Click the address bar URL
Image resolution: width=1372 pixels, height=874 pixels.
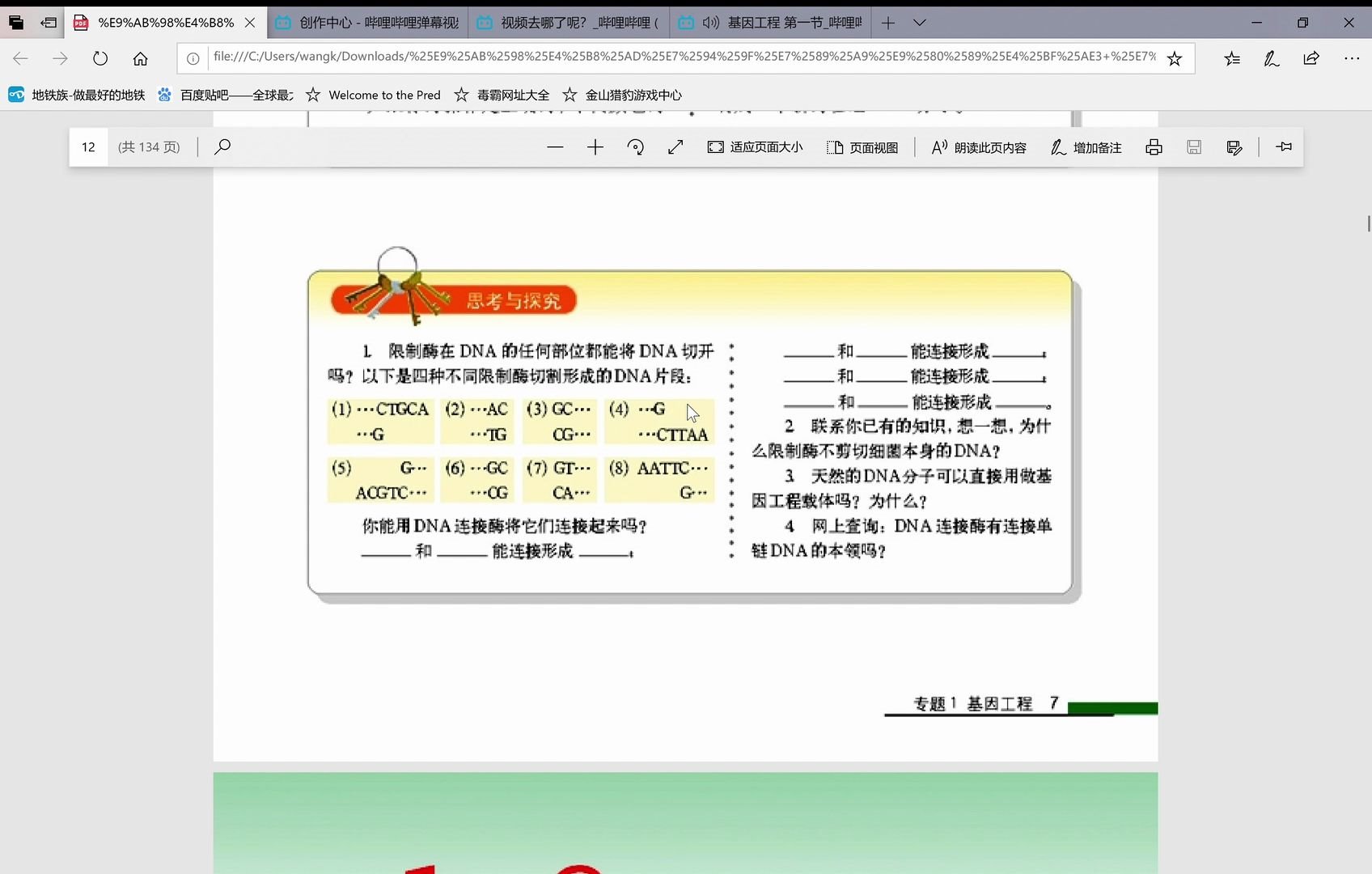(x=684, y=57)
